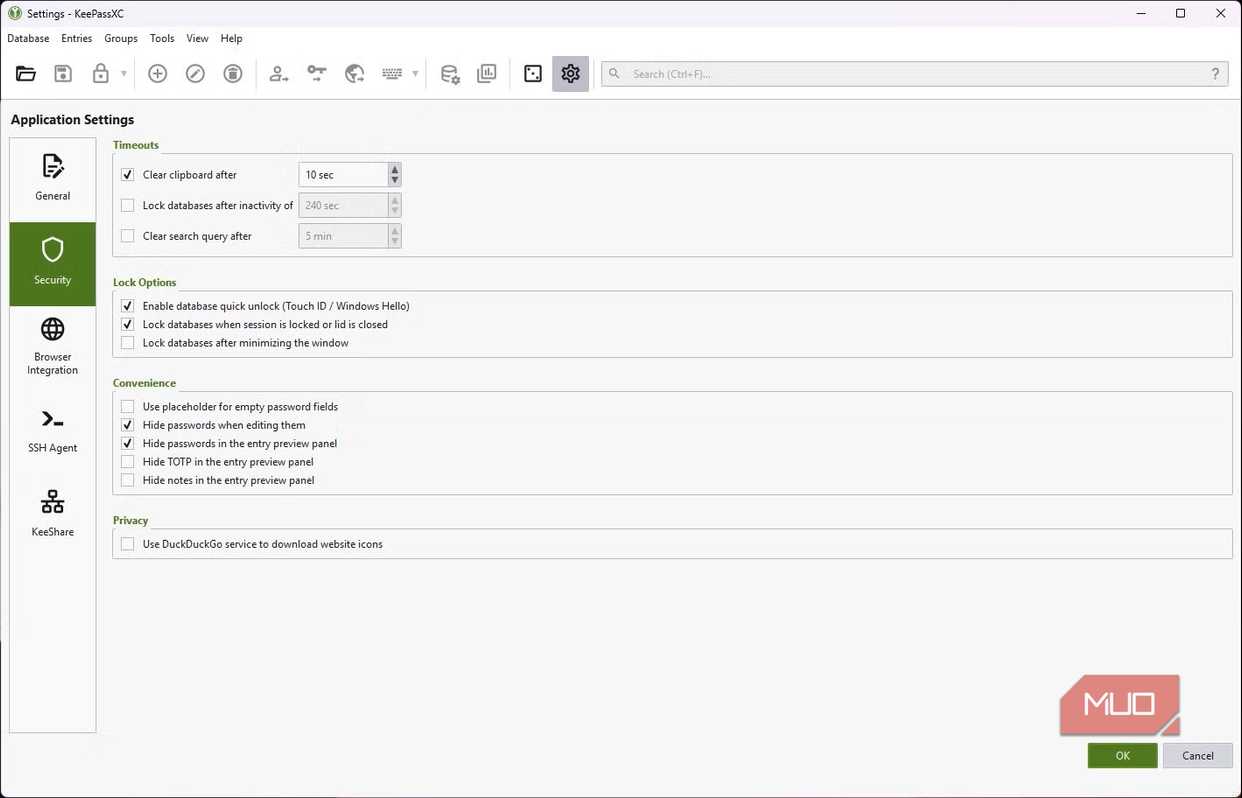The height and width of the screenshot is (798, 1242).
Task: Select the Browser Integration category
Action: coord(53,346)
